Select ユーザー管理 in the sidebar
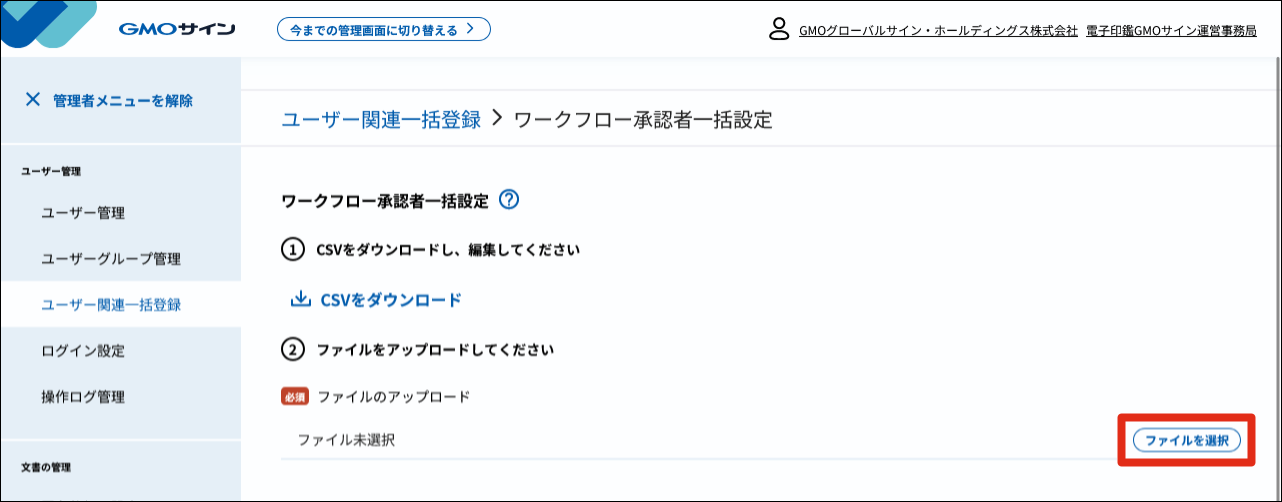 (83, 213)
